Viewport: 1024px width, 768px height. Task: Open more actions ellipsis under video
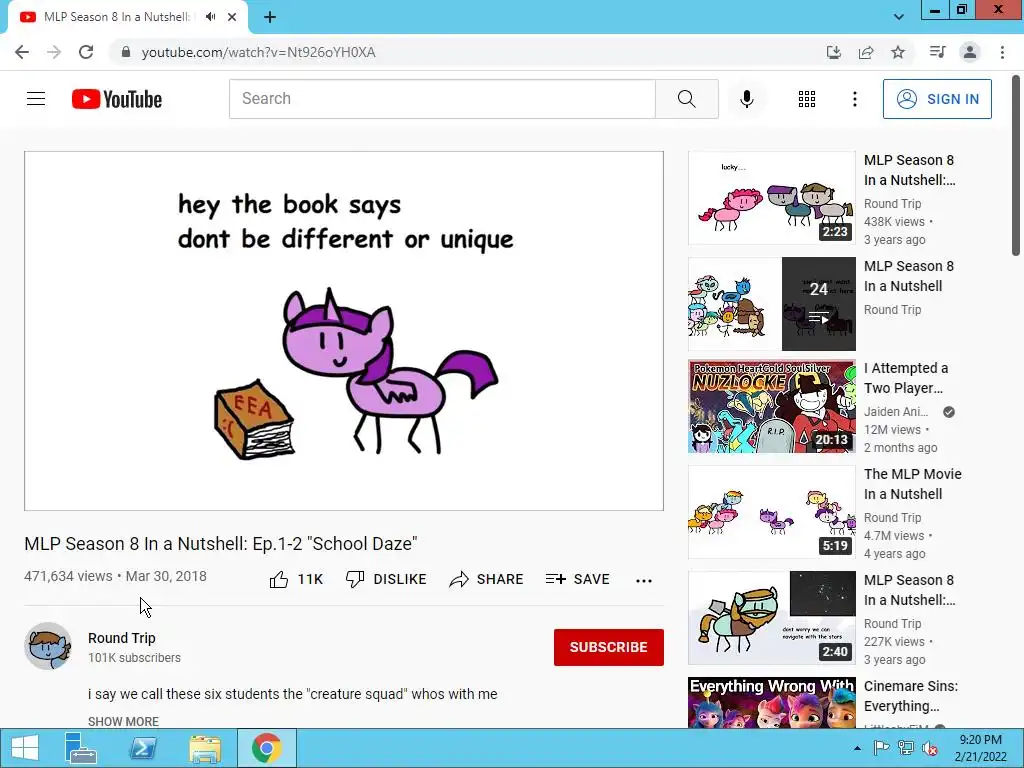(643, 581)
